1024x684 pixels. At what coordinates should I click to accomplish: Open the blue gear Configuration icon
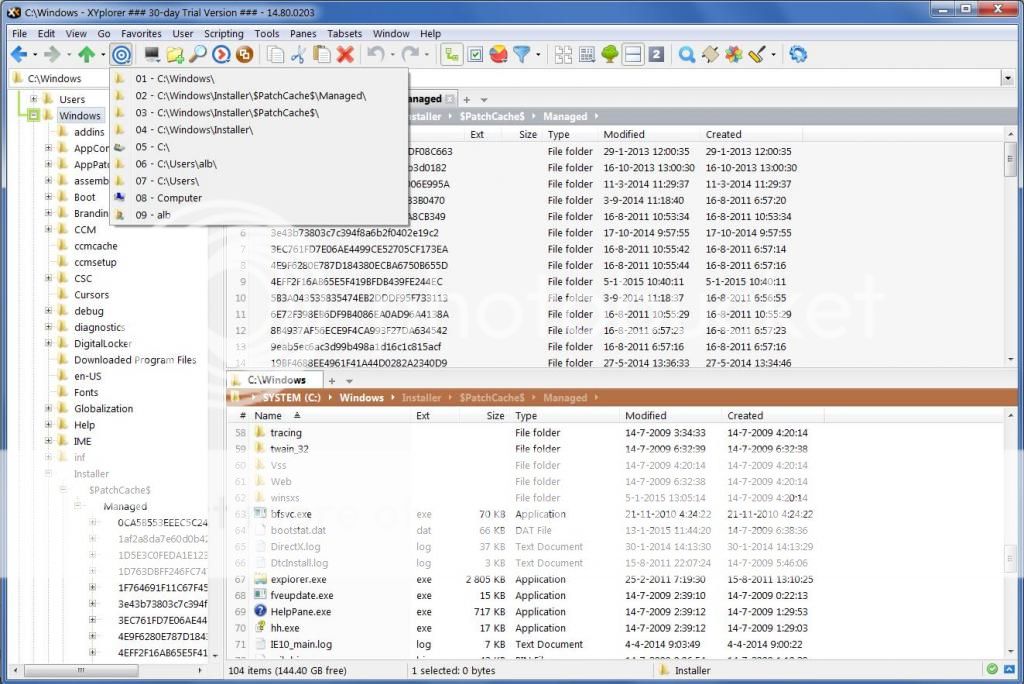coord(797,54)
